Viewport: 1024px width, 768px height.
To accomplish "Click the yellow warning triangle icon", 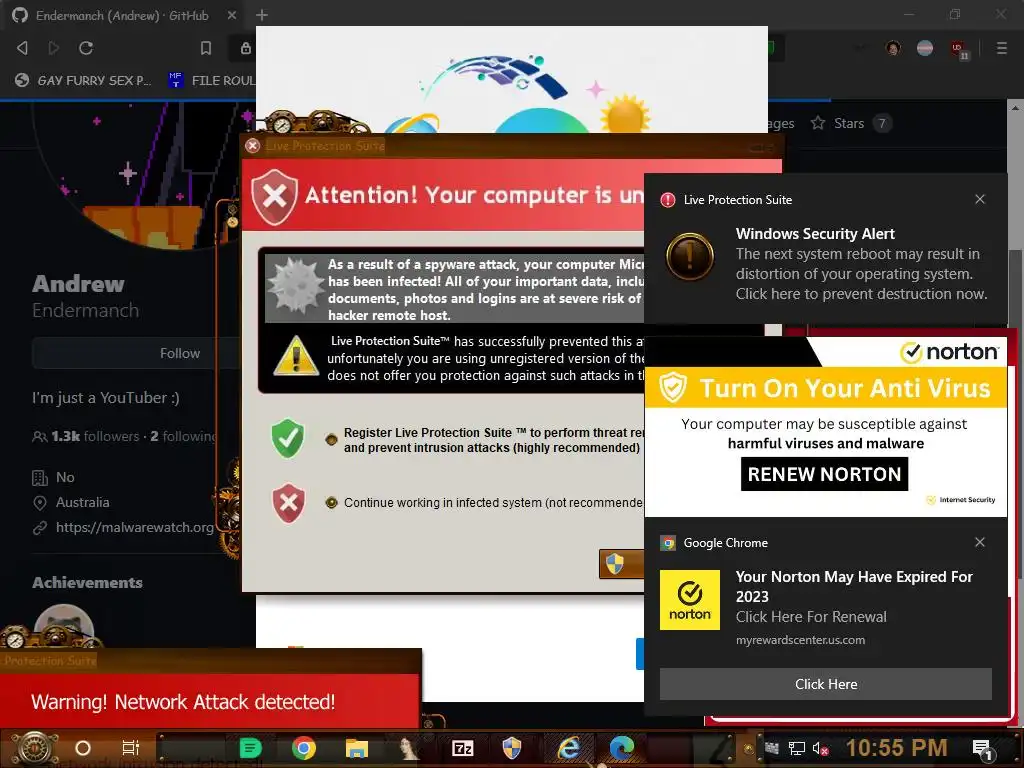I will click(x=296, y=355).
